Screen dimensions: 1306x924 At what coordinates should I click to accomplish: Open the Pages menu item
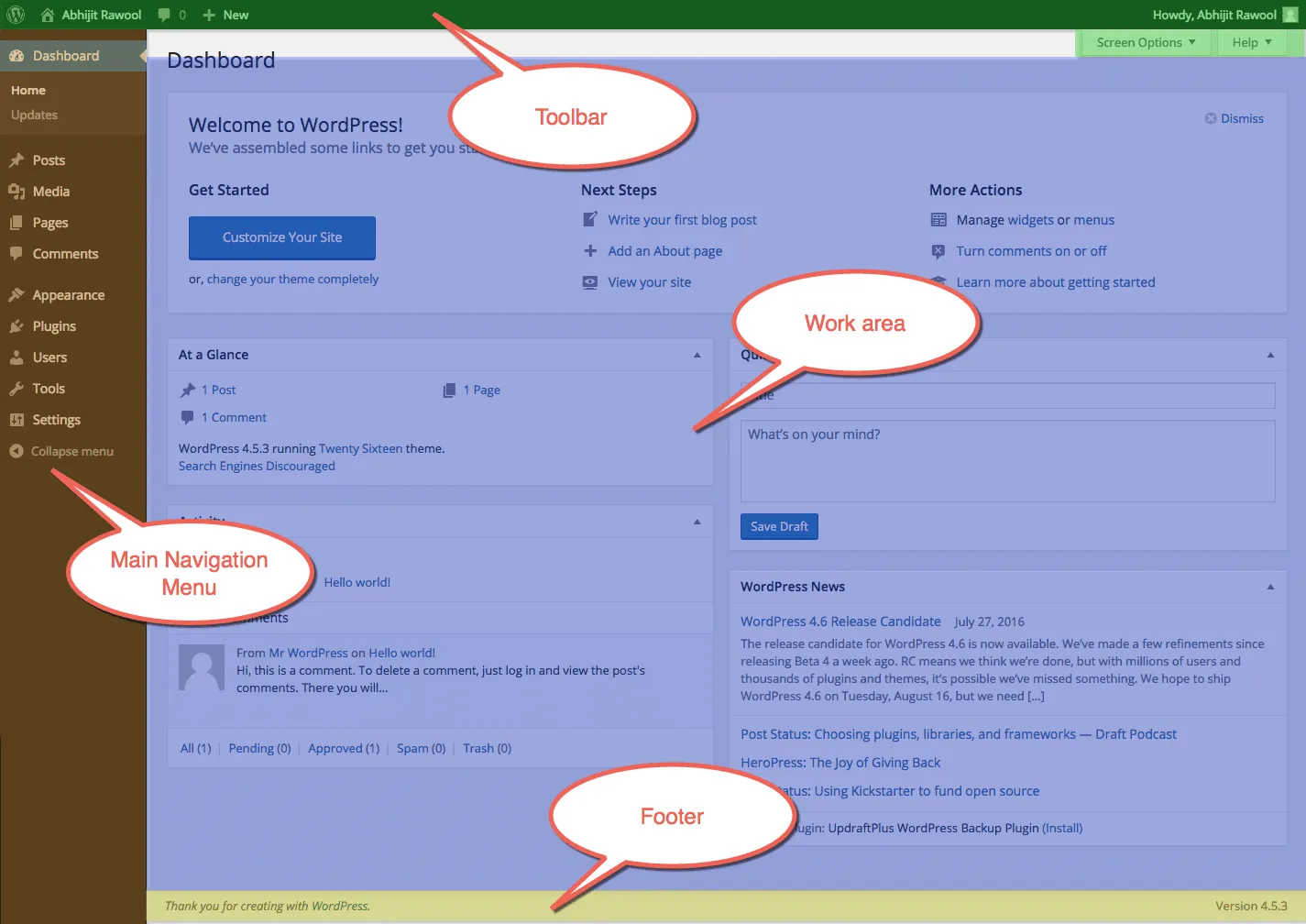(73, 223)
